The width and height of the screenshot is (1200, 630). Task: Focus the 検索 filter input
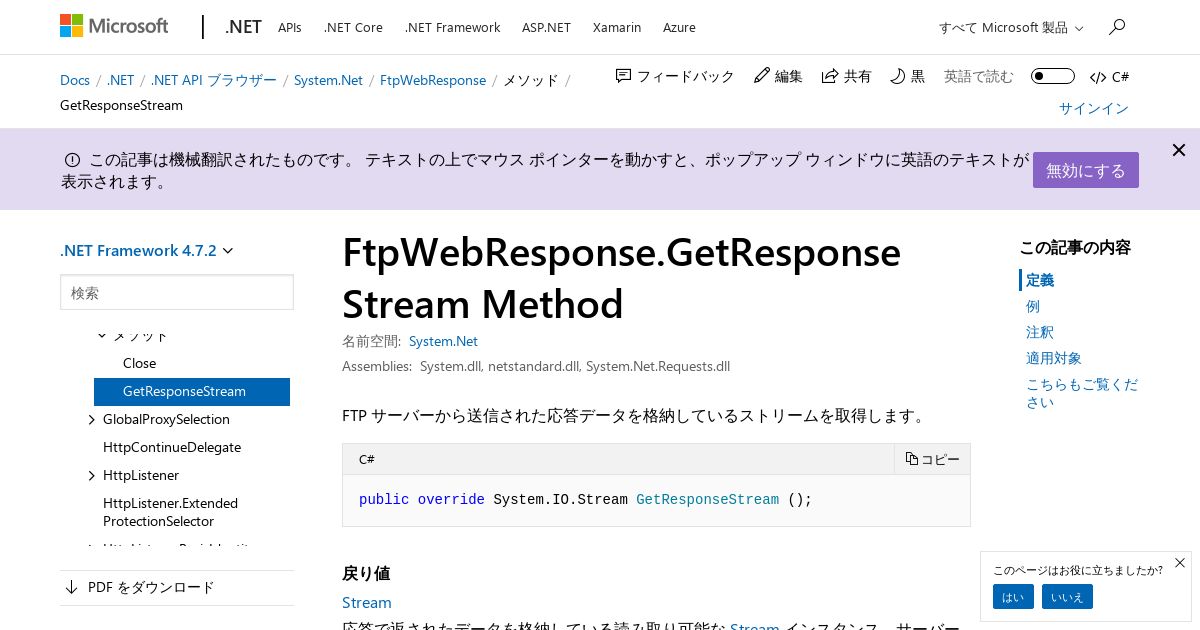[x=177, y=293]
